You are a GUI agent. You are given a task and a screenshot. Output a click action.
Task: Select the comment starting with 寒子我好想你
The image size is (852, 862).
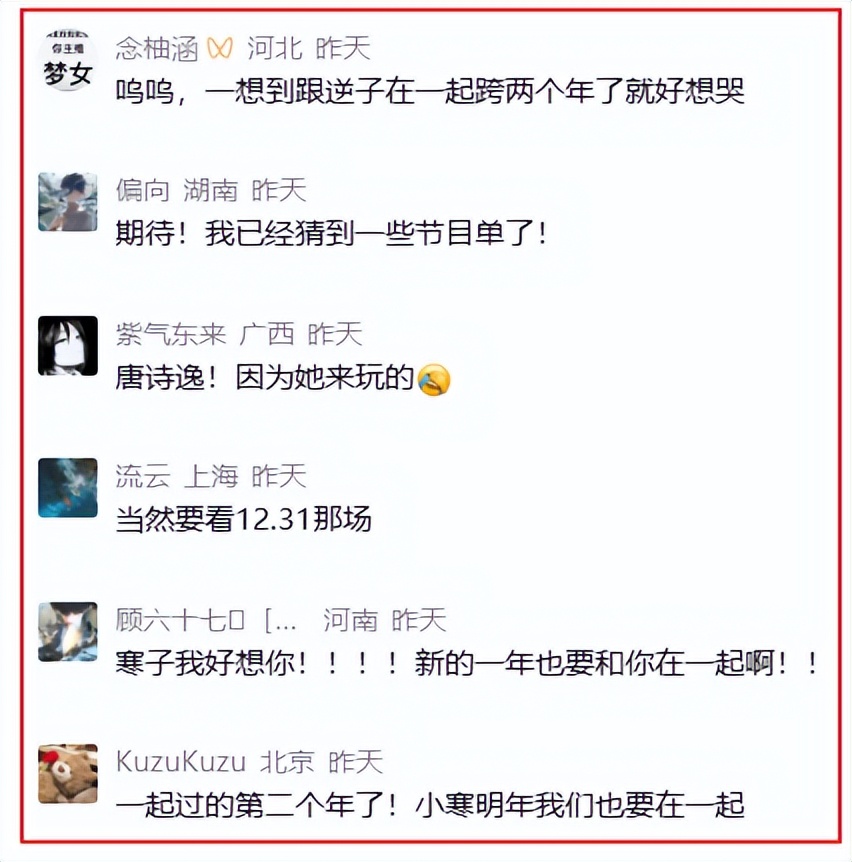[x=467, y=663]
